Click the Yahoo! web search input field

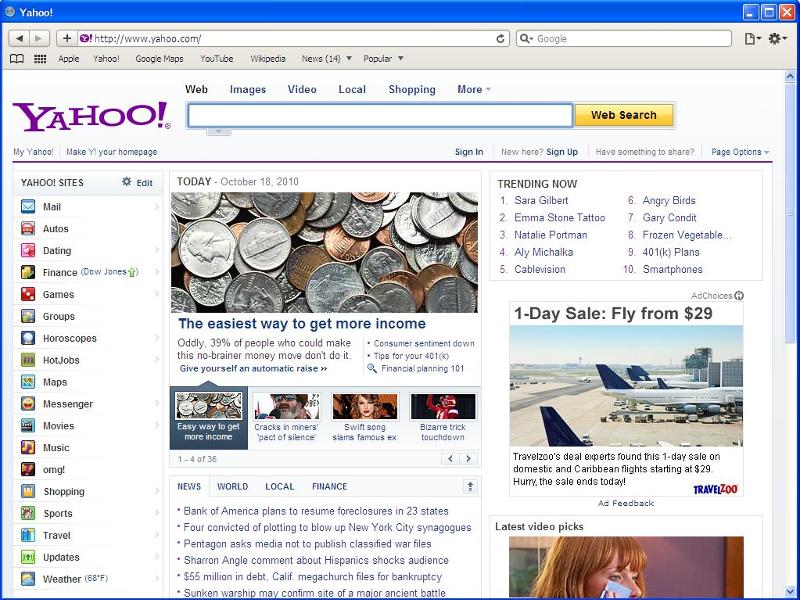[380, 115]
